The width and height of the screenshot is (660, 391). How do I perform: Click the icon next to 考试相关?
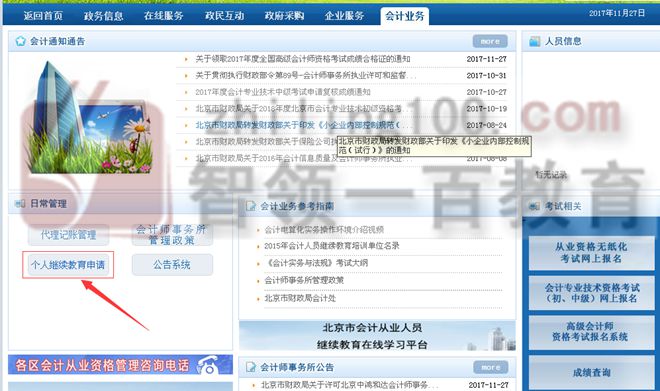[535, 206]
